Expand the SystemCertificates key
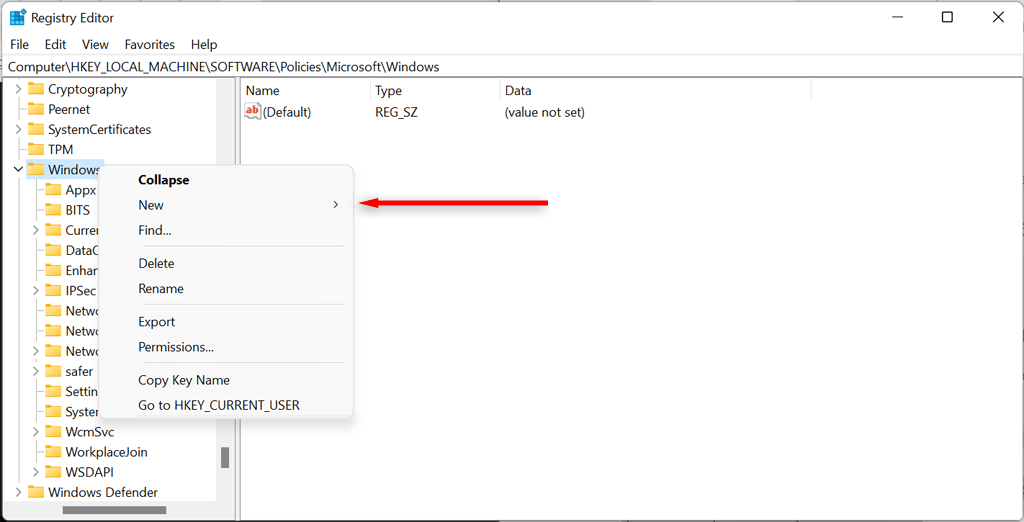Image resolution: width=1024 pixels, height=522 pixels. pyautogui.click(x=18, y=130)
